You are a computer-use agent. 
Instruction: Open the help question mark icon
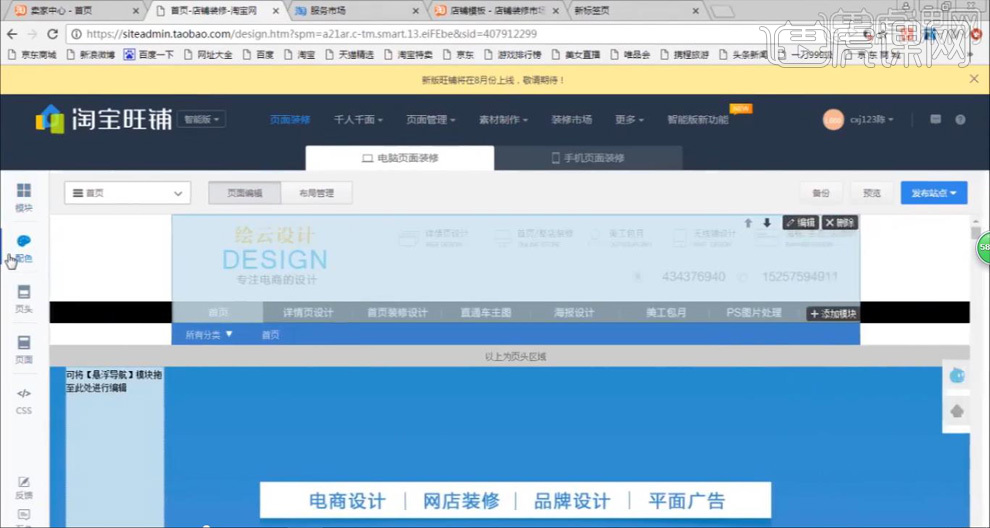click(x=960, y=119)
